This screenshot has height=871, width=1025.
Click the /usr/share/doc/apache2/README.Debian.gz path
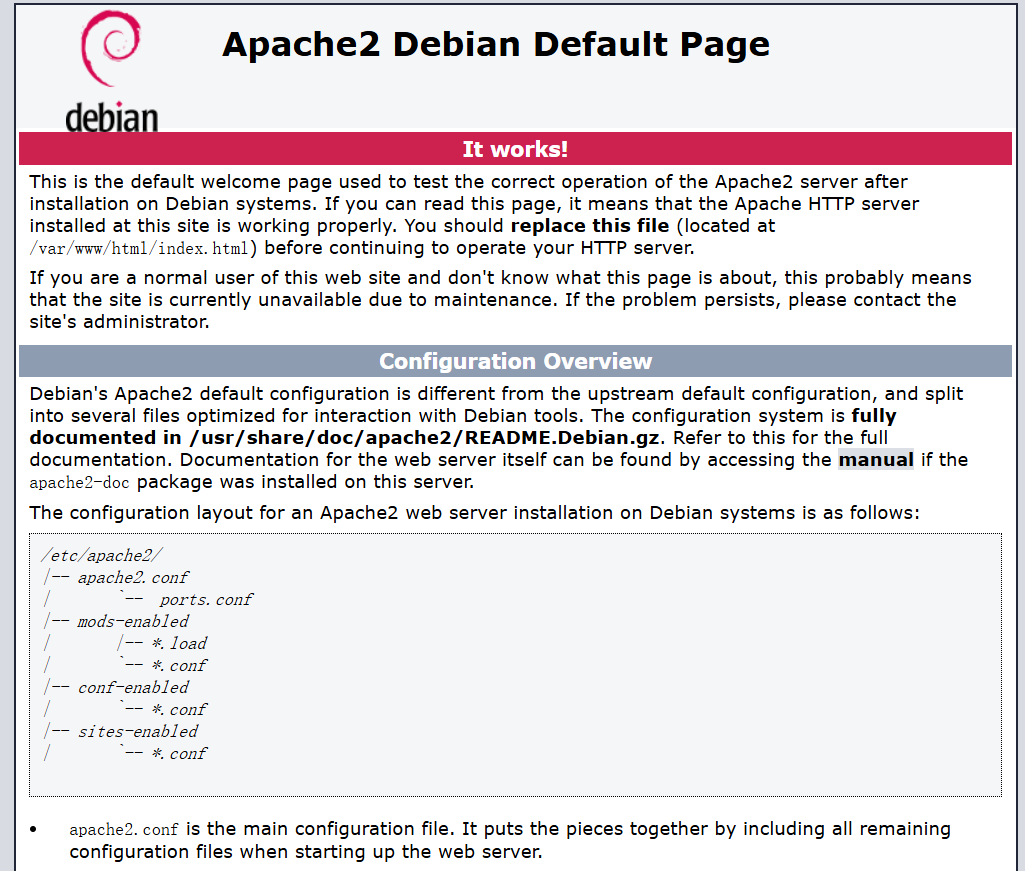pyautogui.click(x=424, y=437)
